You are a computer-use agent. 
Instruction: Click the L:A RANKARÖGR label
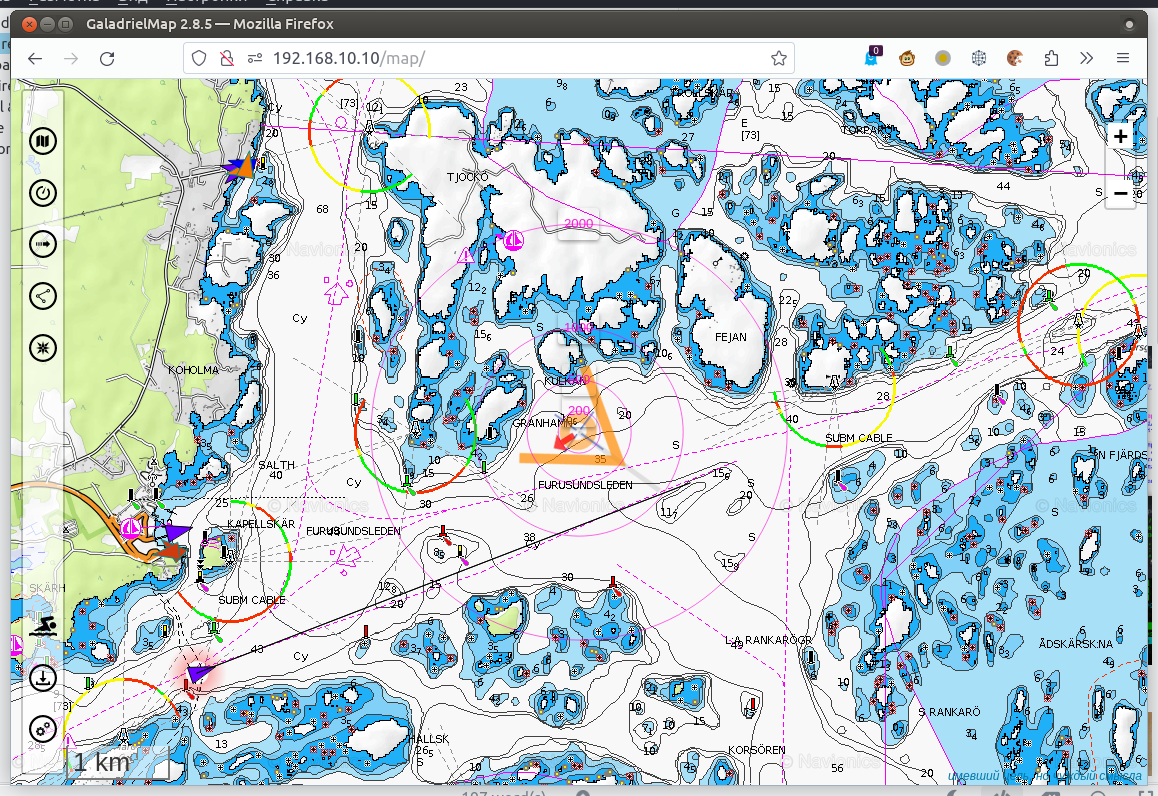[x=768, y=640]
